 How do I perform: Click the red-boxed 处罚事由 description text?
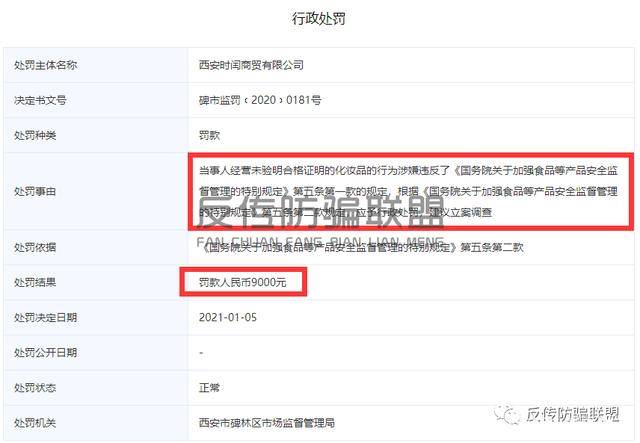pyautogui.click(x=408, y=191)
